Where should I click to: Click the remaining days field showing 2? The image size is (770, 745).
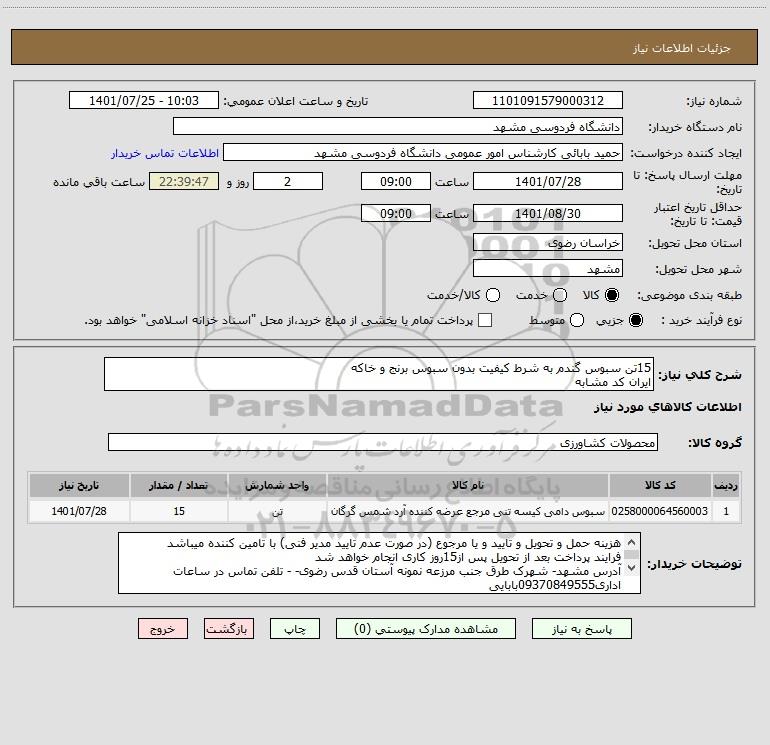[288, 181]
